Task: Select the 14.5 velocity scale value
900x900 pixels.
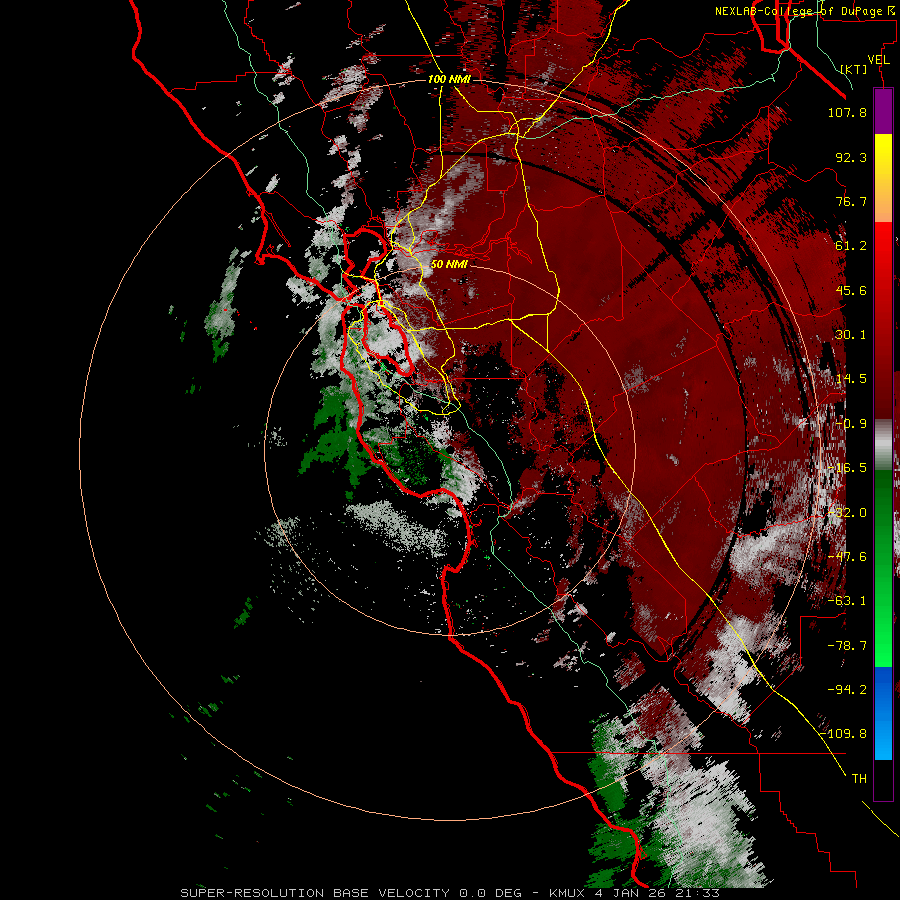Action: tap(851, 379)
